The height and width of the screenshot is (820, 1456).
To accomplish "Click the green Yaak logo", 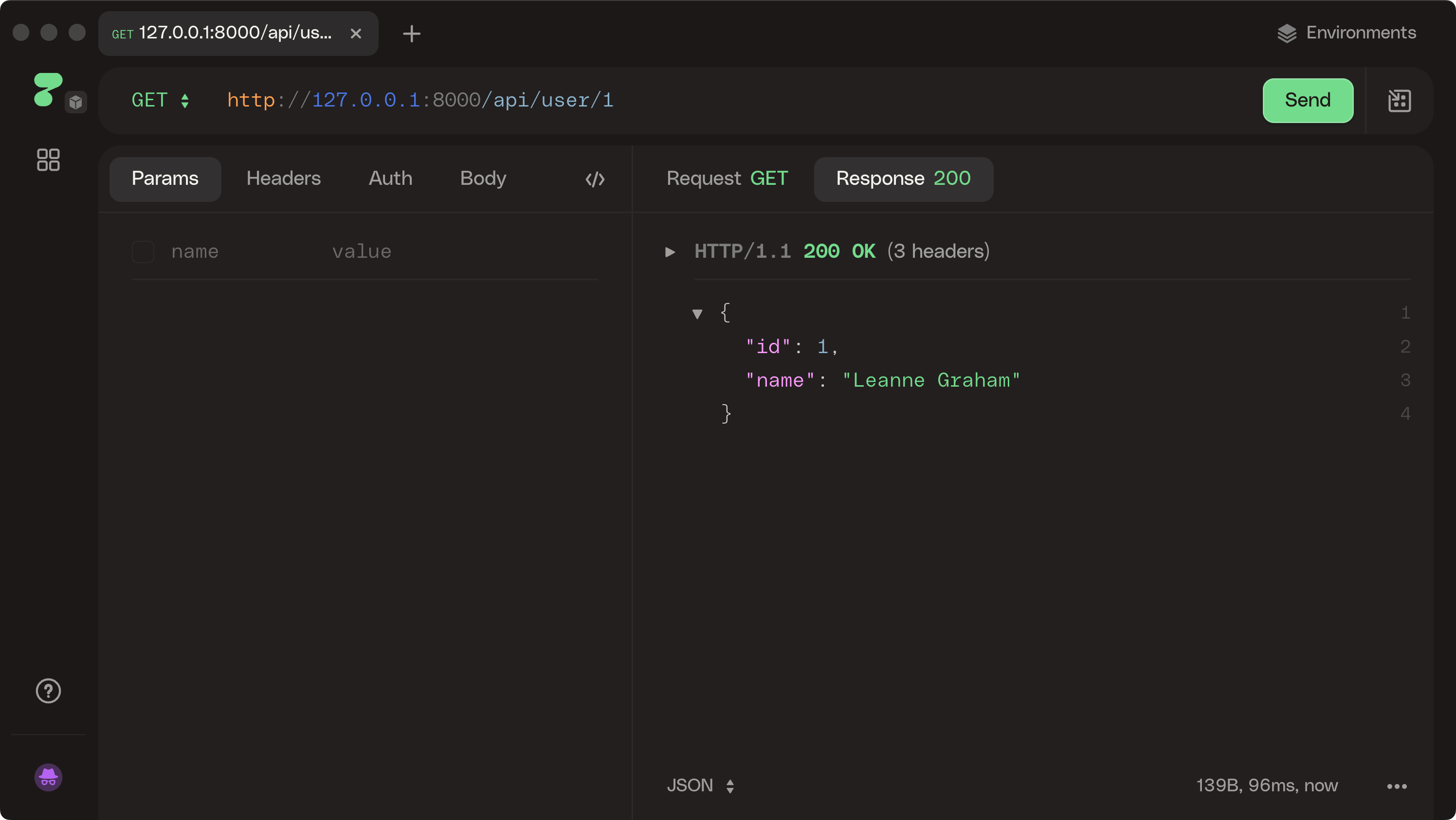I will click(x=48, y=89).
